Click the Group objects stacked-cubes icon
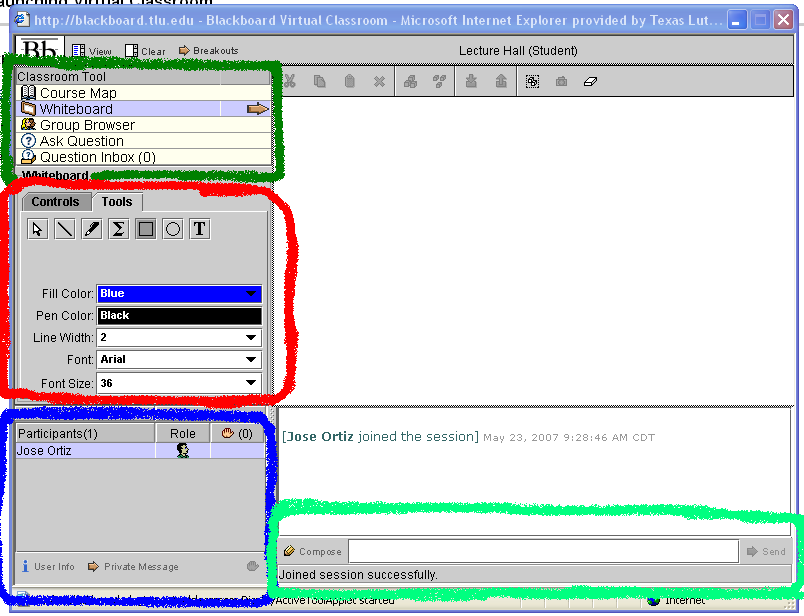Screen dimensions: 804x616 coord(410,81)
